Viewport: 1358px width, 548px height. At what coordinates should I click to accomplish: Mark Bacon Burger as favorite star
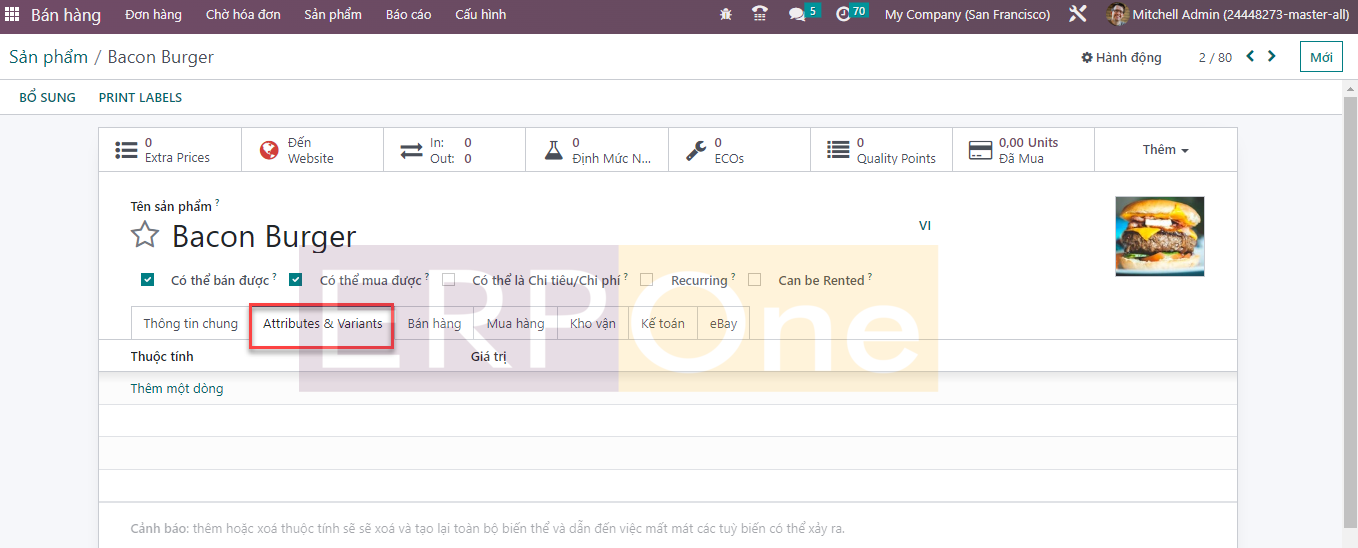146,236
